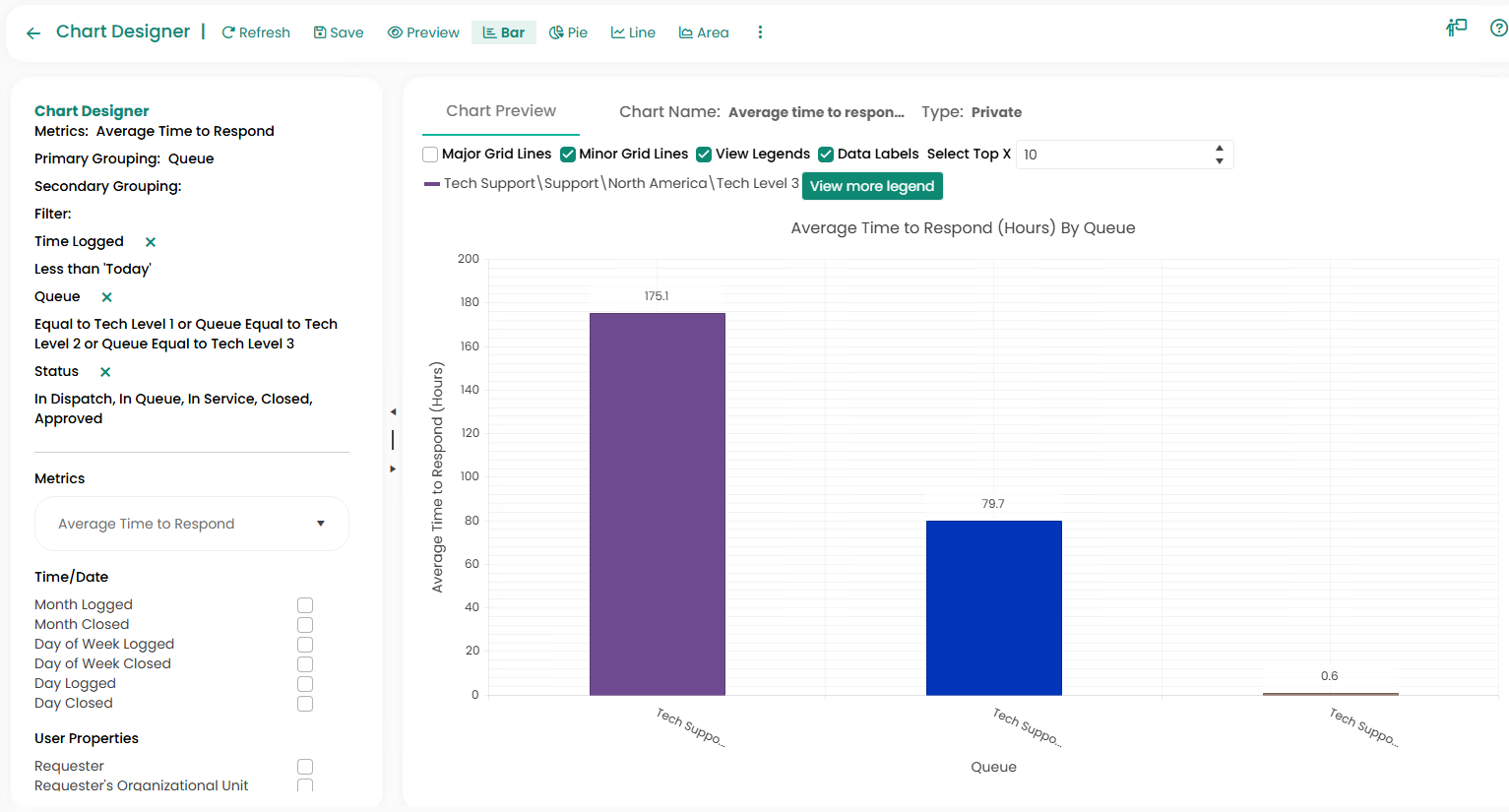The height and width of the screenshot is (812, 1509).
Task: Collapse the left panel with splitter arrow
Action: tap(393, 412)
